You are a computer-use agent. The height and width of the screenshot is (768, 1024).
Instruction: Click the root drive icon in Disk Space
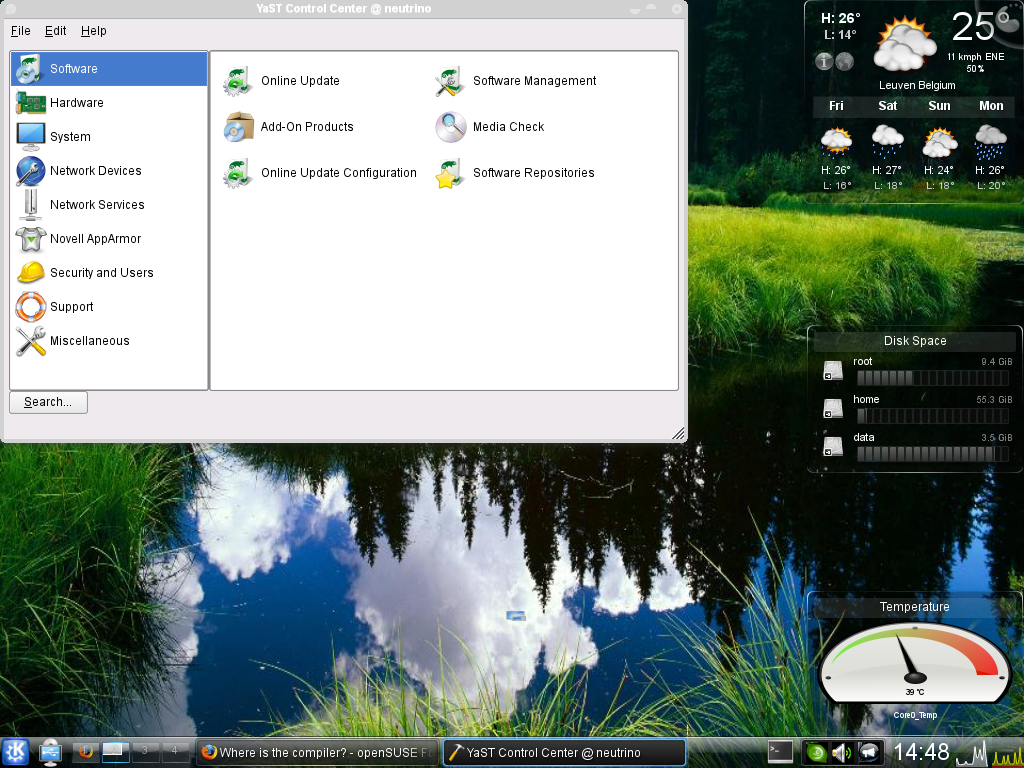point(833,370)
